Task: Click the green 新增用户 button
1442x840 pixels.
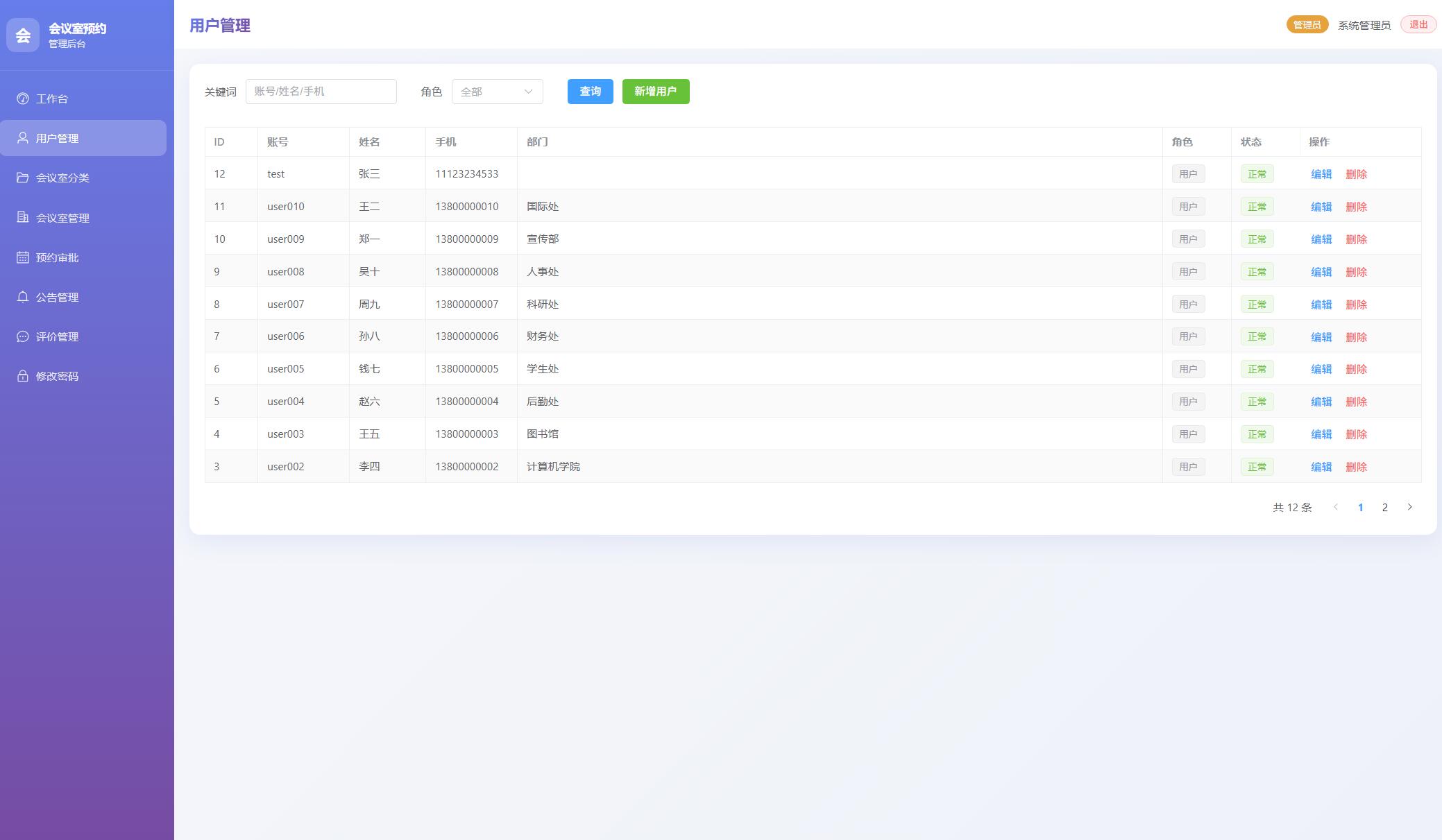Action: coord(655,92)
